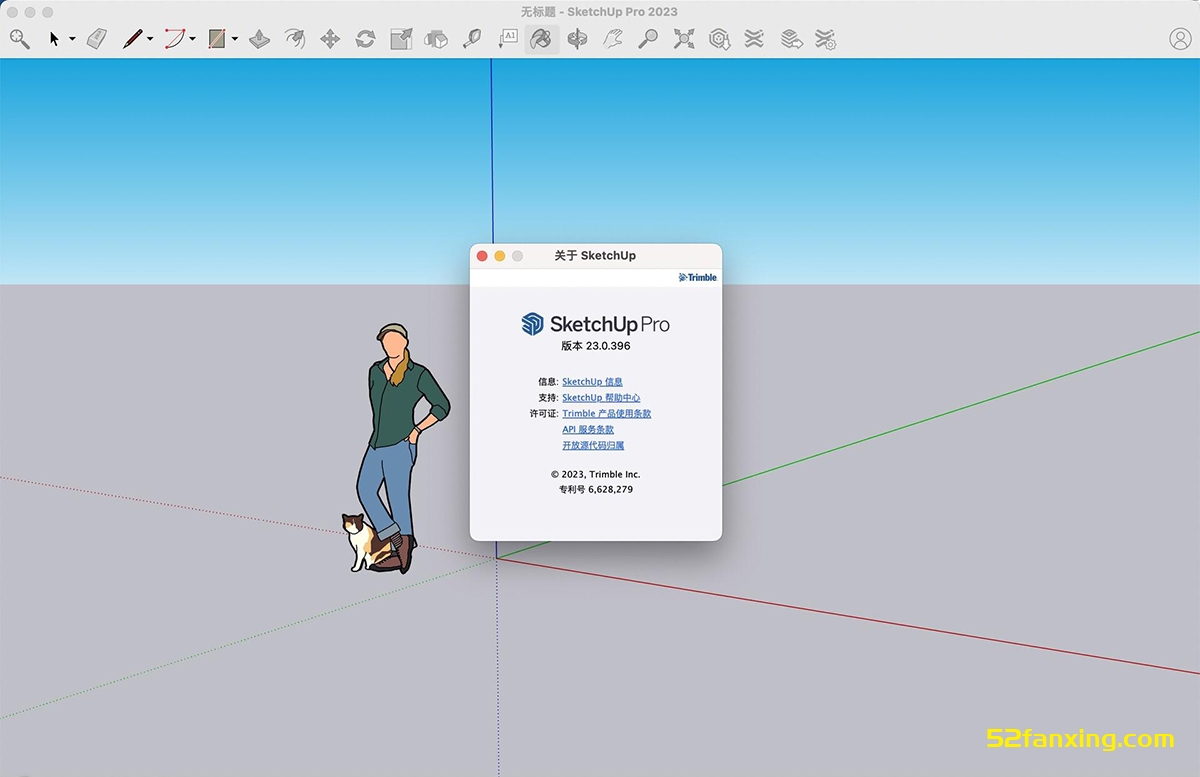Pick the Tape Measure tool

[472, 39]
